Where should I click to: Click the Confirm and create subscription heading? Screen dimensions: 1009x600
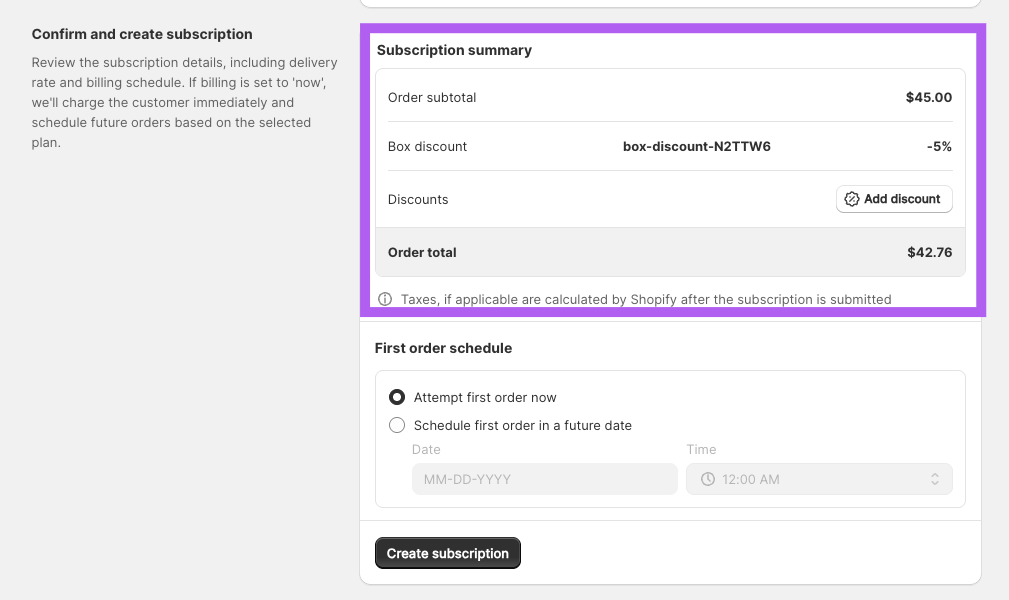click(142, 34)
